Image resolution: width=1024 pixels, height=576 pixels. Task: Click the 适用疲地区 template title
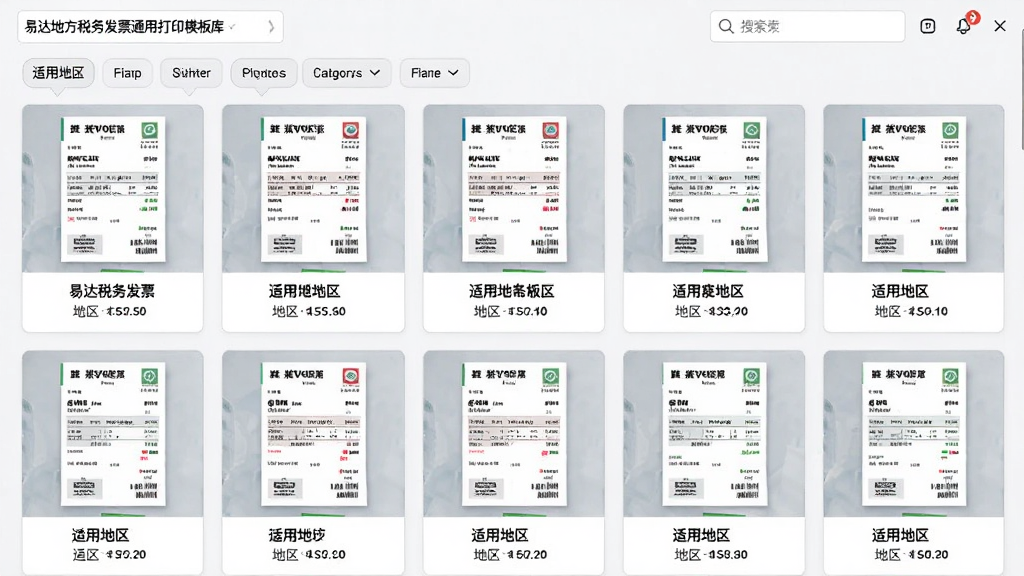click(709, 291)
